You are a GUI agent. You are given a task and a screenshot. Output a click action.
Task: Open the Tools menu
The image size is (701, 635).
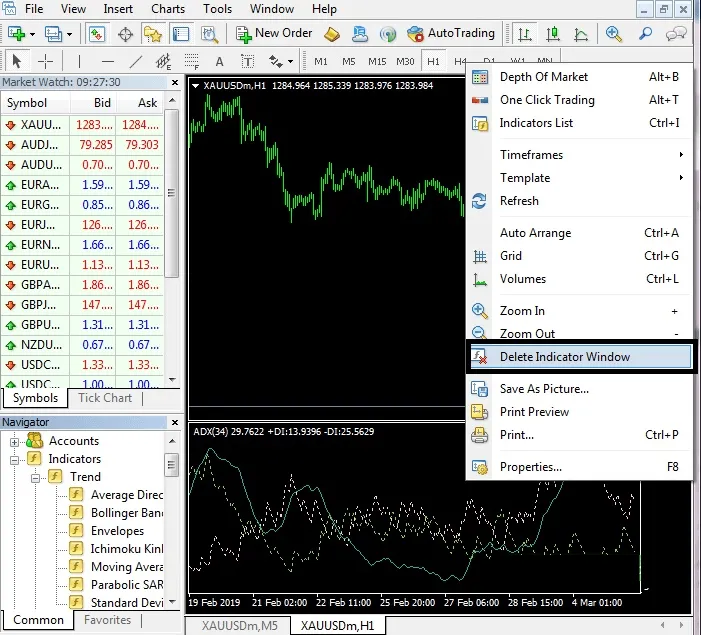point(217,9)
